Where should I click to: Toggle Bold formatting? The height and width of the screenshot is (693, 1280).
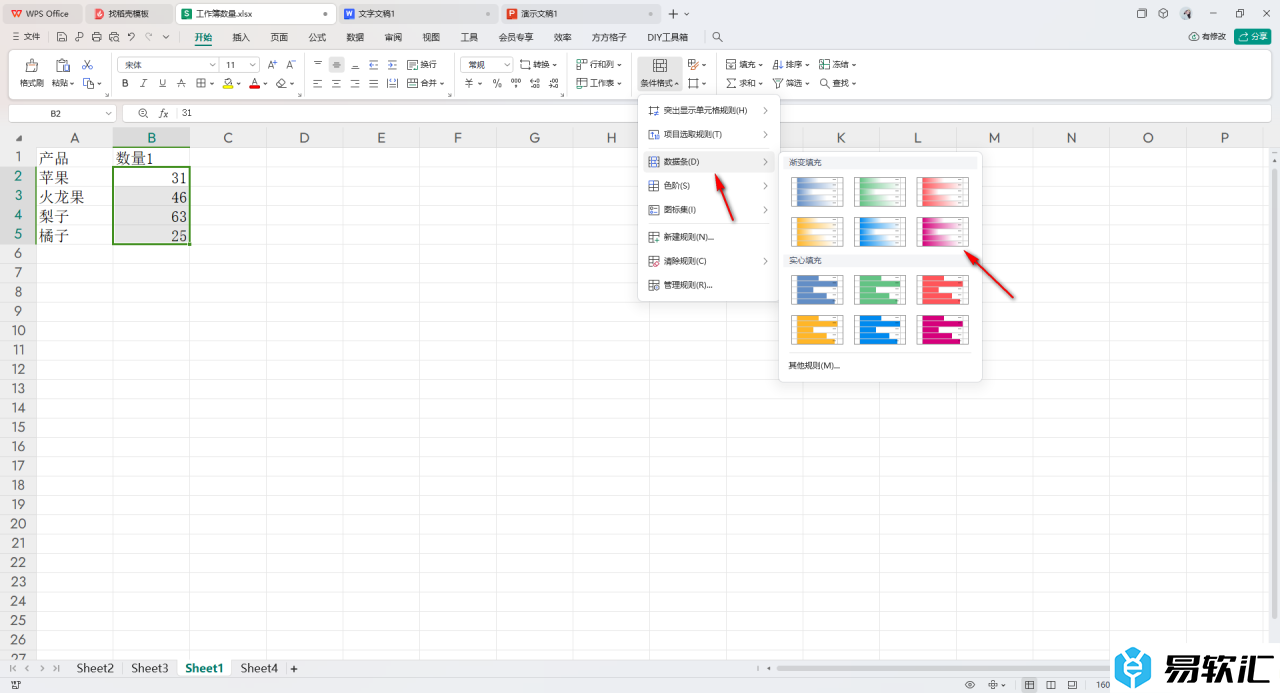pos(126,83)
